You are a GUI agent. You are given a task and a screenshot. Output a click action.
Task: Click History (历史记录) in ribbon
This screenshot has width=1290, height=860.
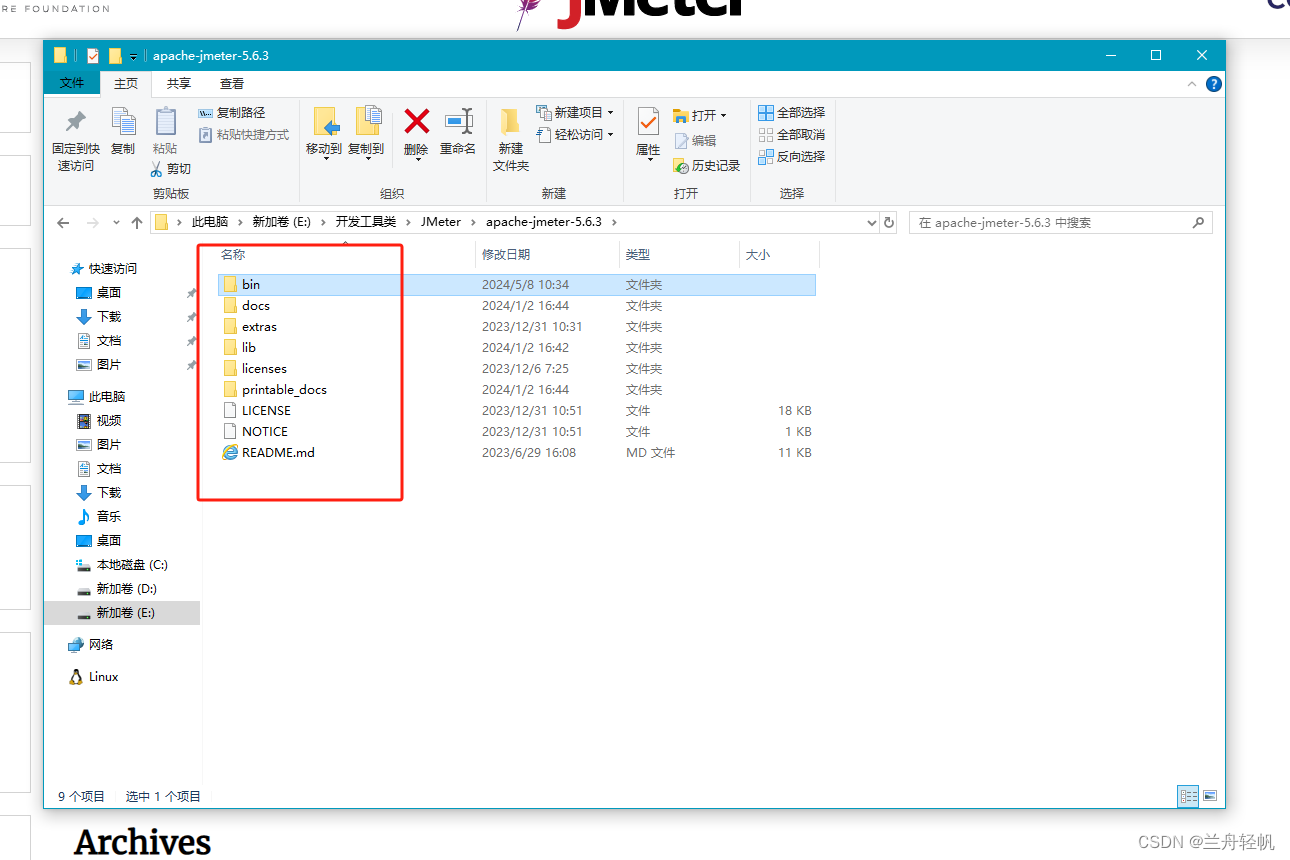pos(707,166)
